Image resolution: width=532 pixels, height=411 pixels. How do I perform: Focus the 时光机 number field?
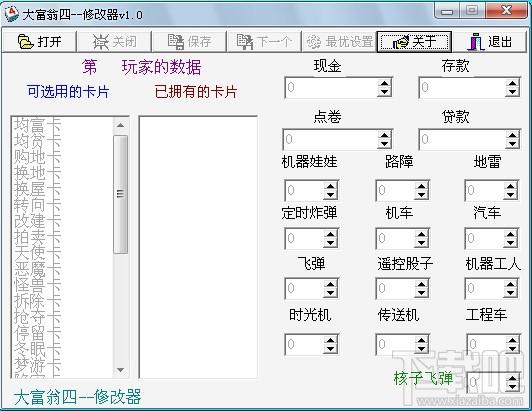click(x=304, y=344)
